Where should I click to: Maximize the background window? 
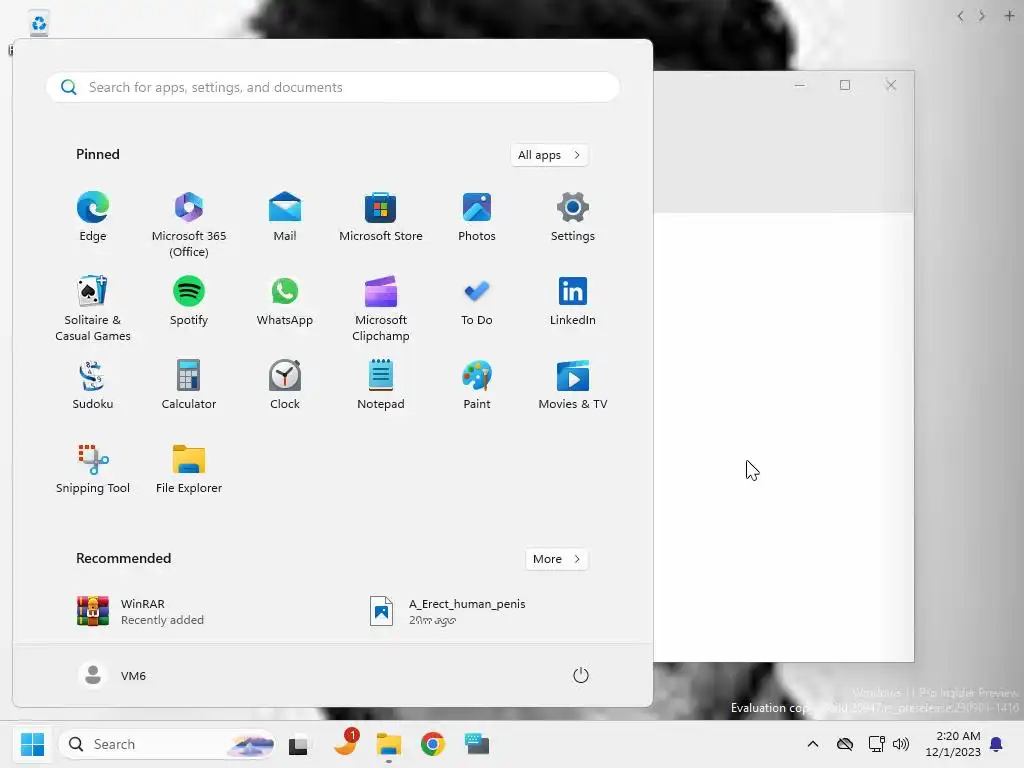(845, 85)
